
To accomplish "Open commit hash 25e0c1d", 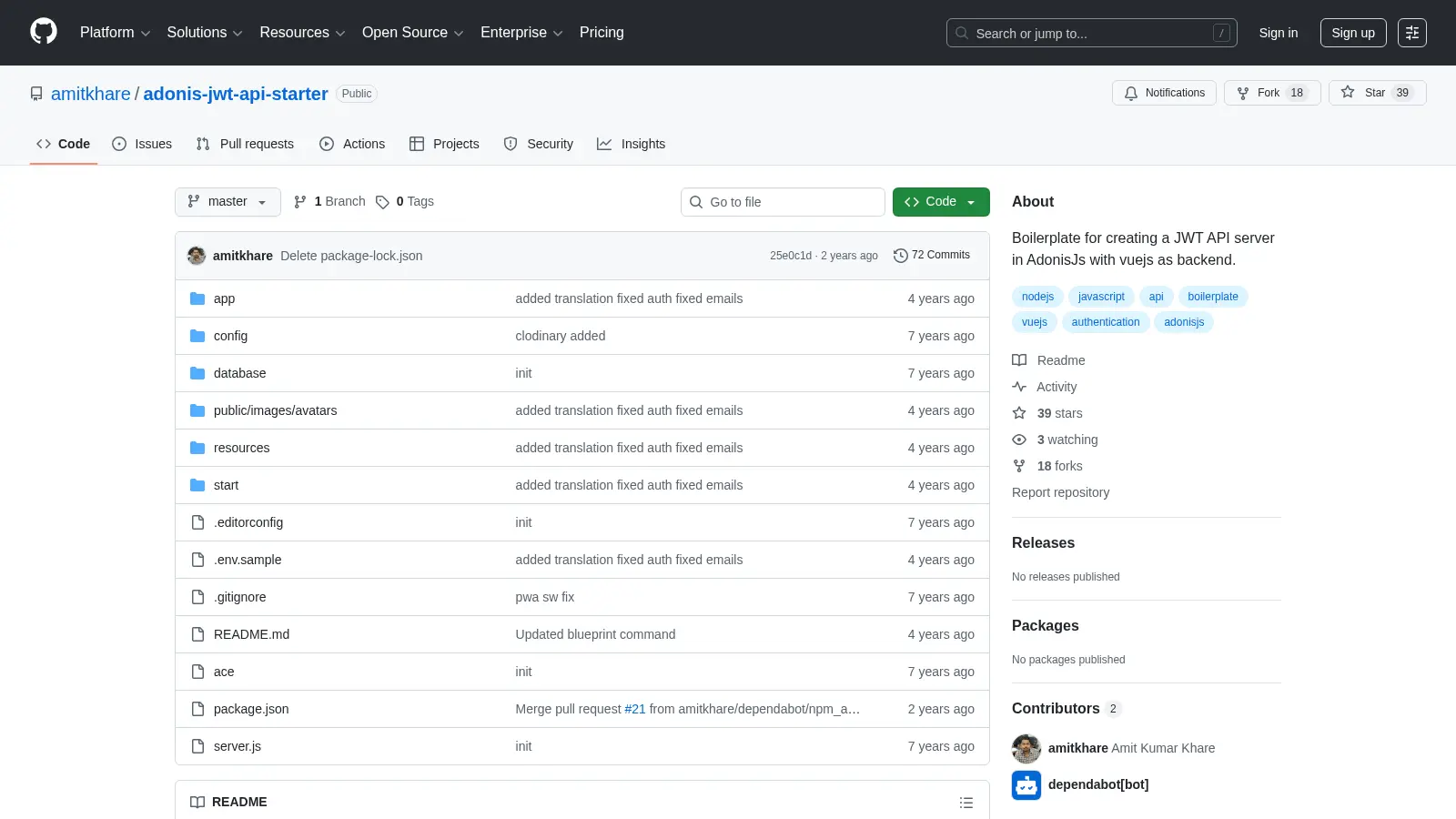I will 791,256.
